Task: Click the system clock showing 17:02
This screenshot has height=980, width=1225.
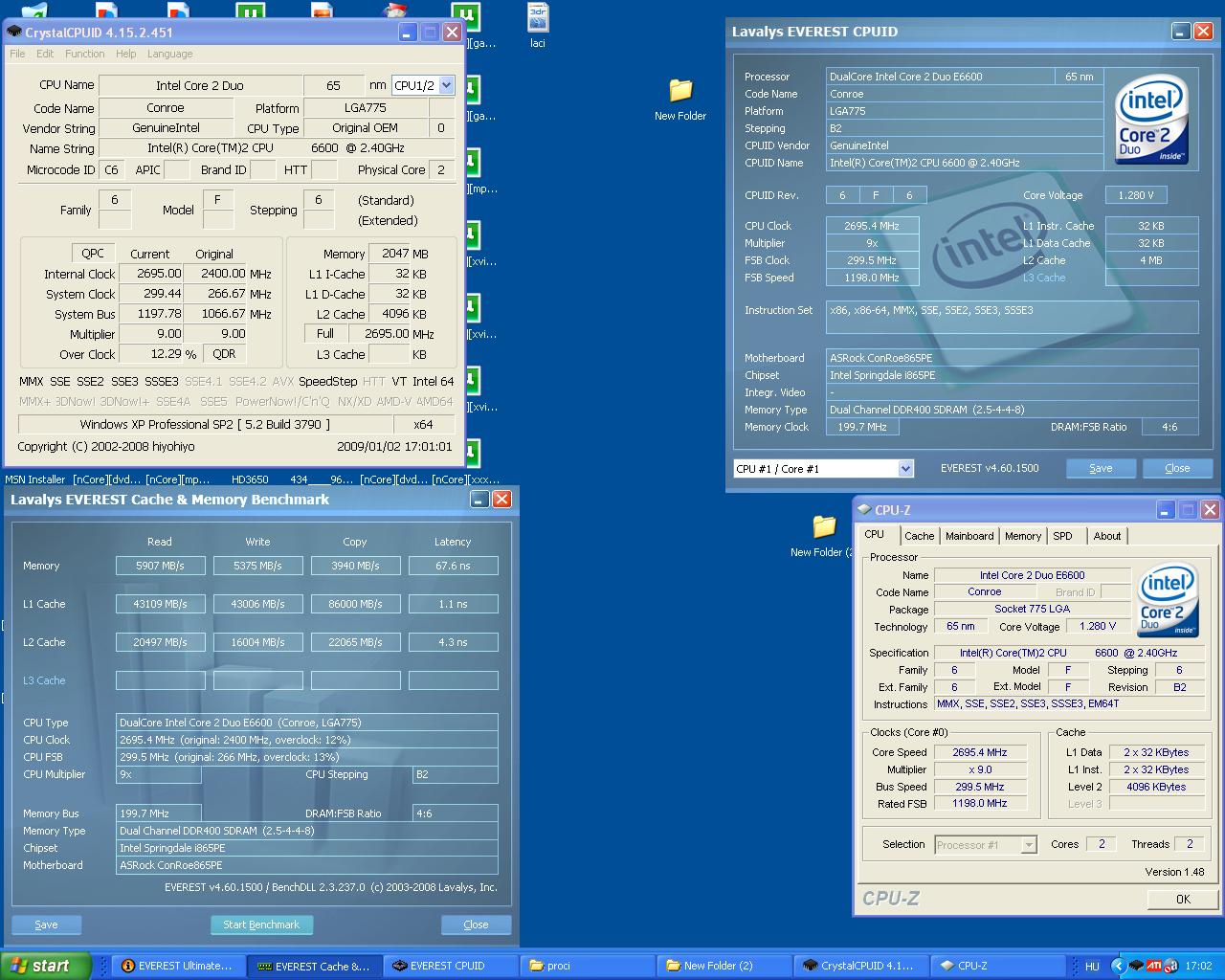Action: pyautogui.click(x=1198, y=967)
